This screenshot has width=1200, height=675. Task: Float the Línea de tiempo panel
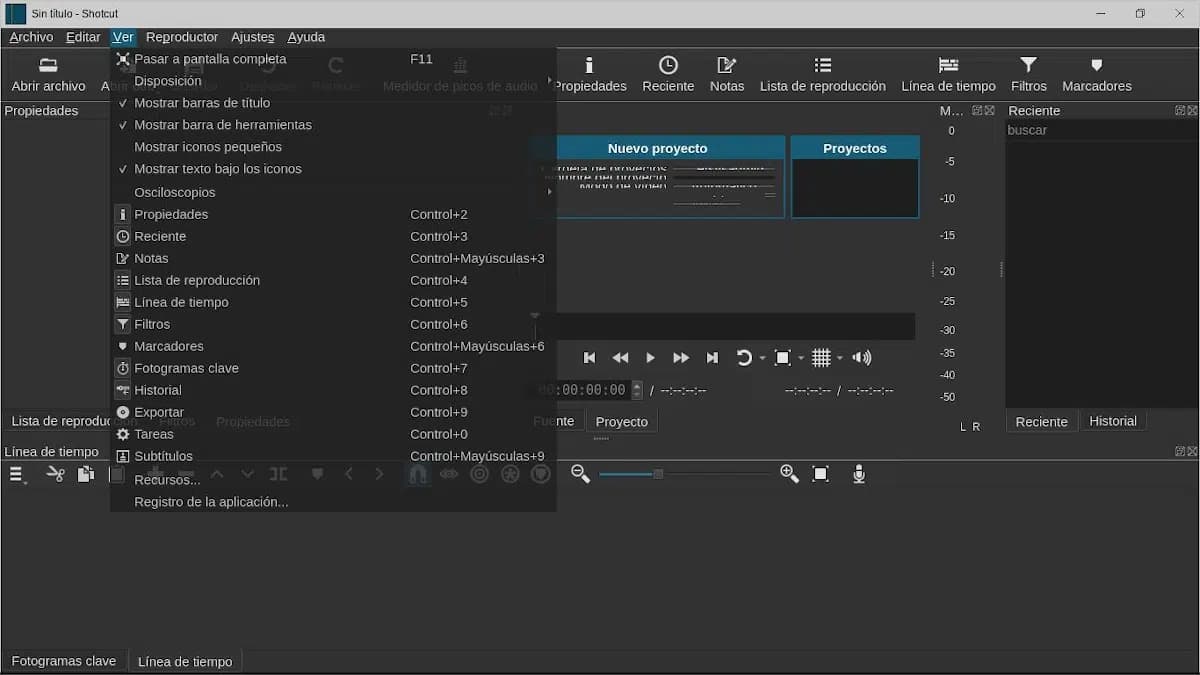click(1179, 452)
